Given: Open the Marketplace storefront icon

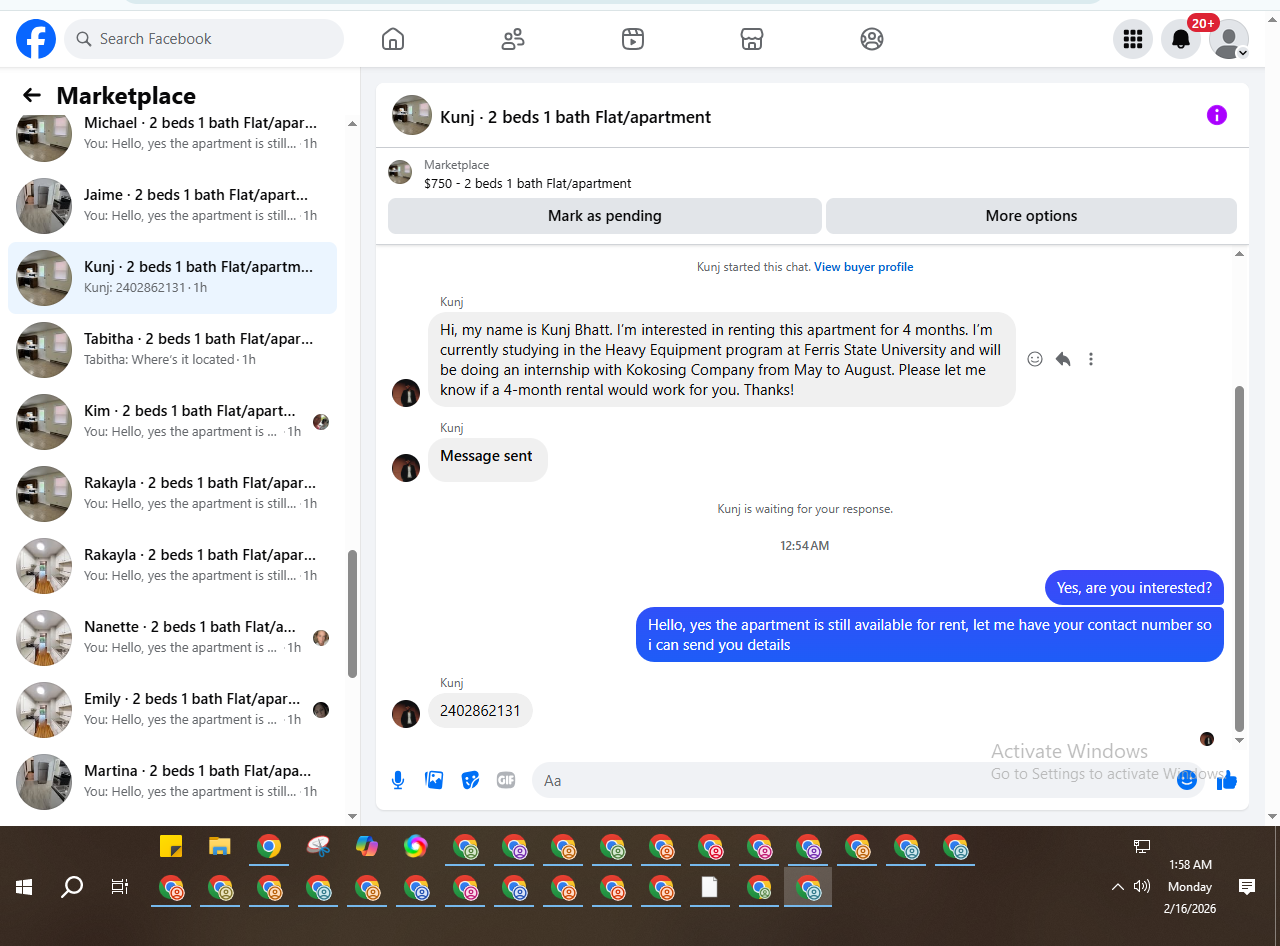Looking at the screenshot, I should tap(752, 39).
